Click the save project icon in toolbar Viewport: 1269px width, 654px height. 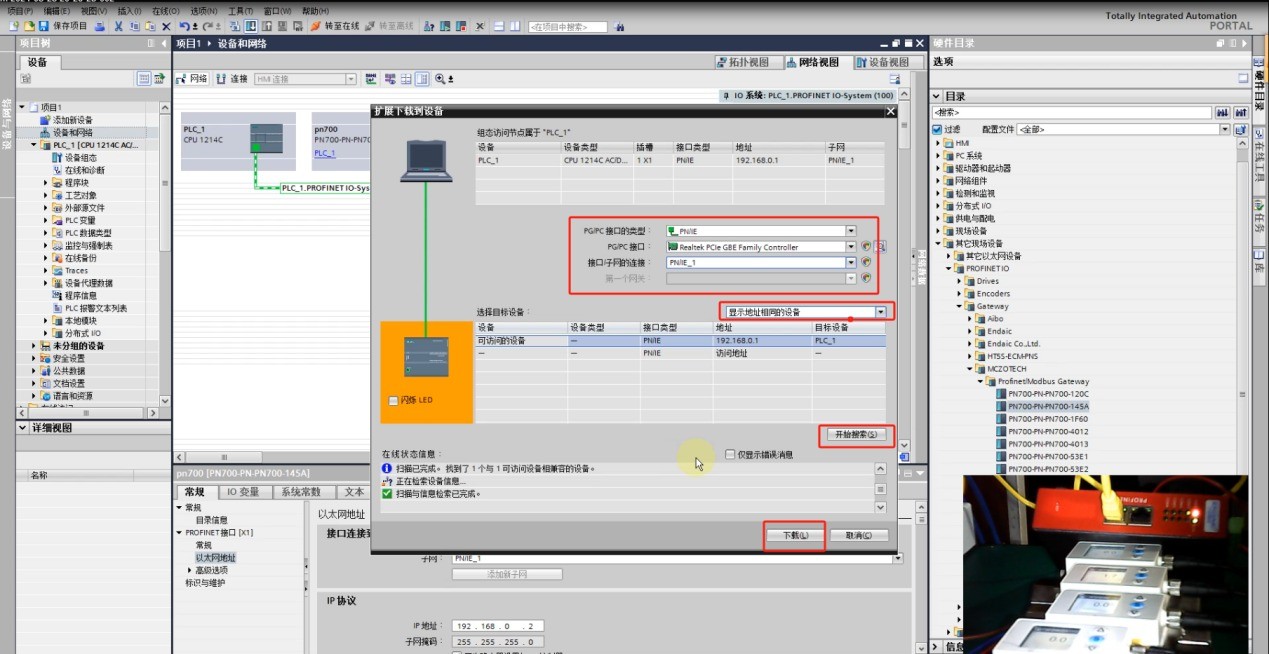click(x=43, y=25)
